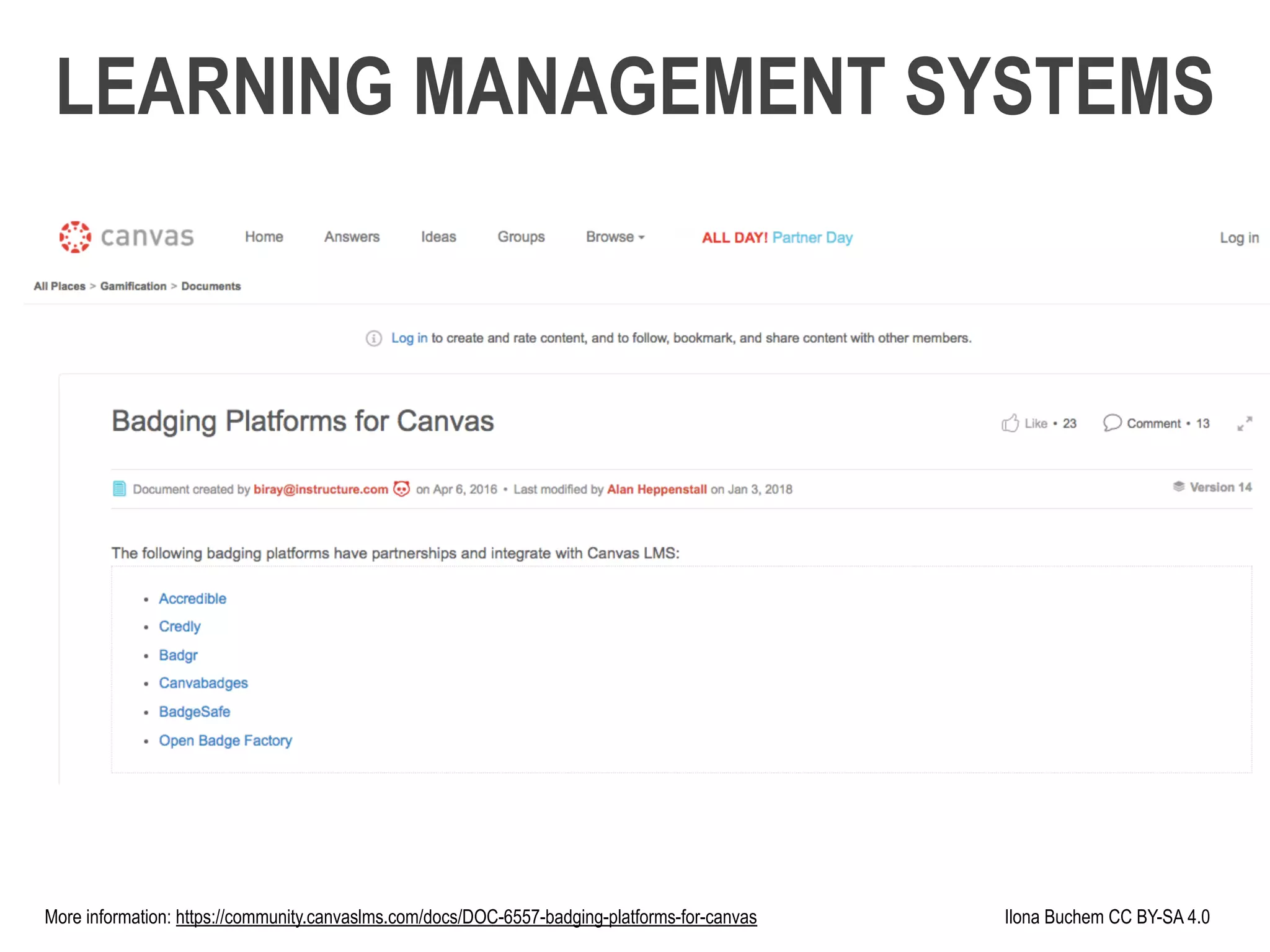Open the Answers menu item
The height and width of the screenshot is (952, 1270).
tap(352, 237)
